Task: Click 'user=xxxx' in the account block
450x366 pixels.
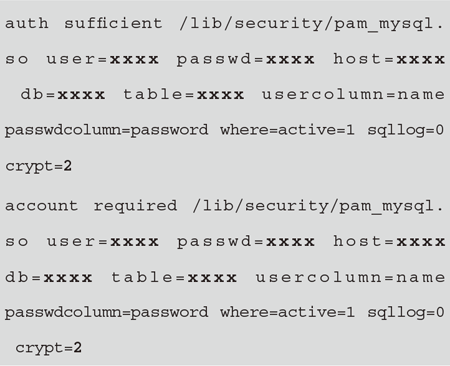Action: point(102,242)
